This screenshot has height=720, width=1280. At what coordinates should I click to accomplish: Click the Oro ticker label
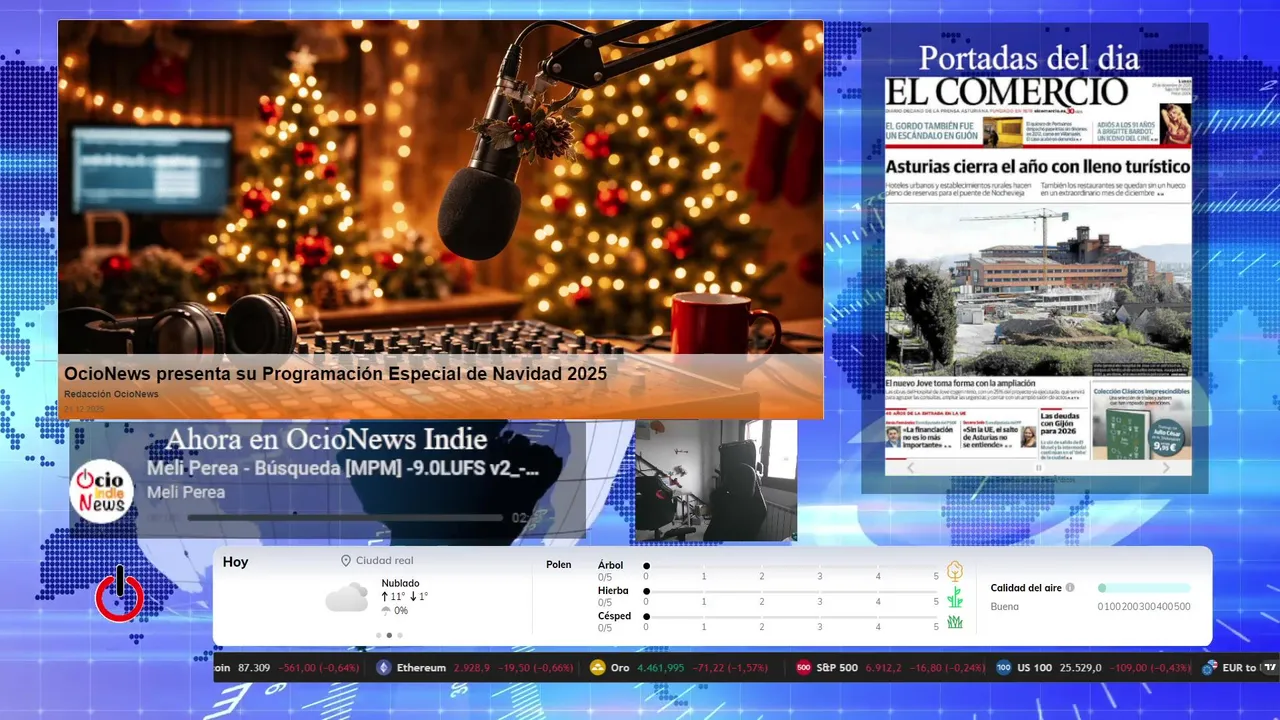(620, 667)
